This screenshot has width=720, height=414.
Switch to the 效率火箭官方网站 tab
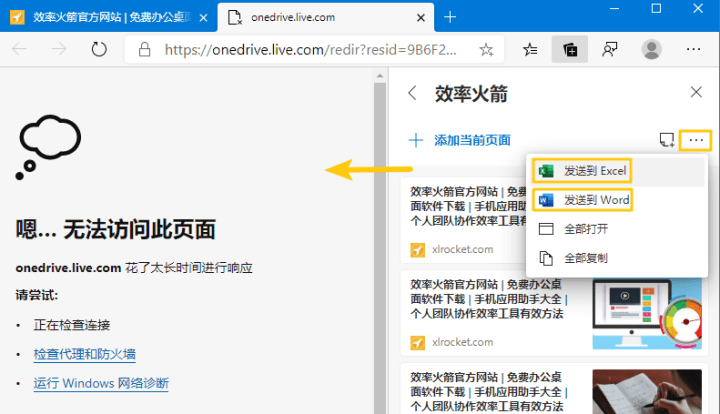click(108, 17)
